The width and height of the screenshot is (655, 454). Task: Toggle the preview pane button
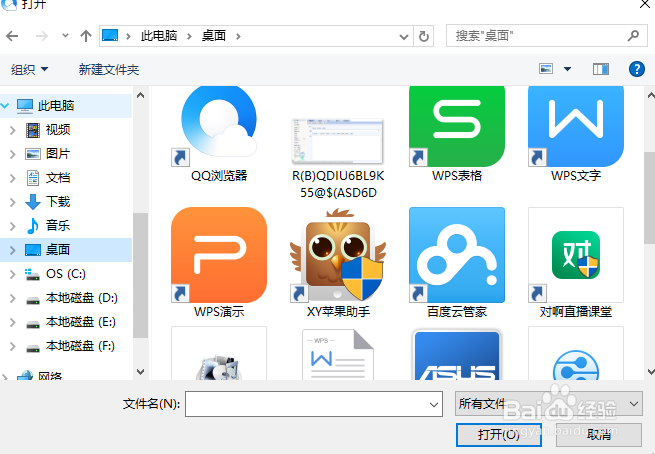point(601,69)
